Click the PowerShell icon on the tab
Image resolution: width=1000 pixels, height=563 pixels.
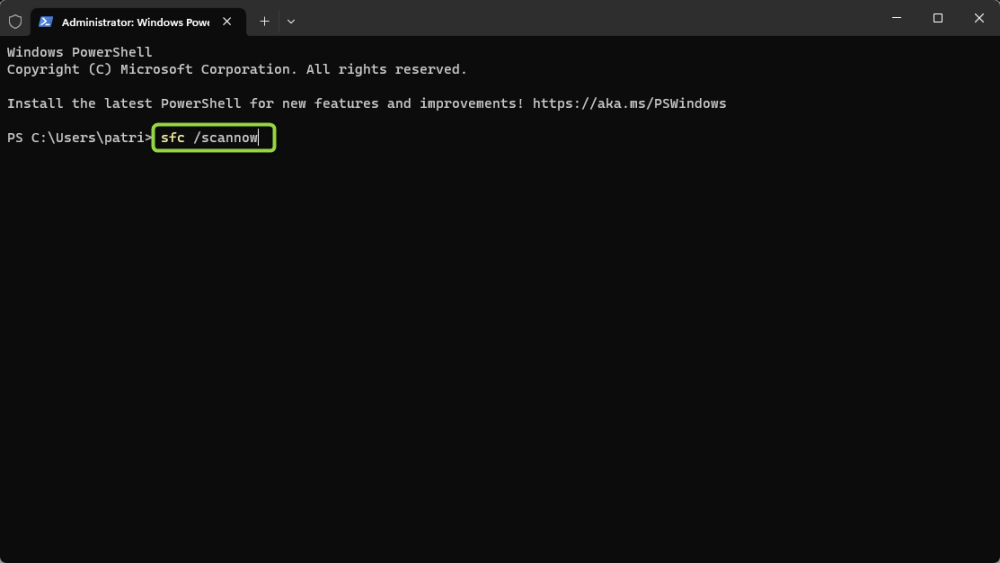46,21
